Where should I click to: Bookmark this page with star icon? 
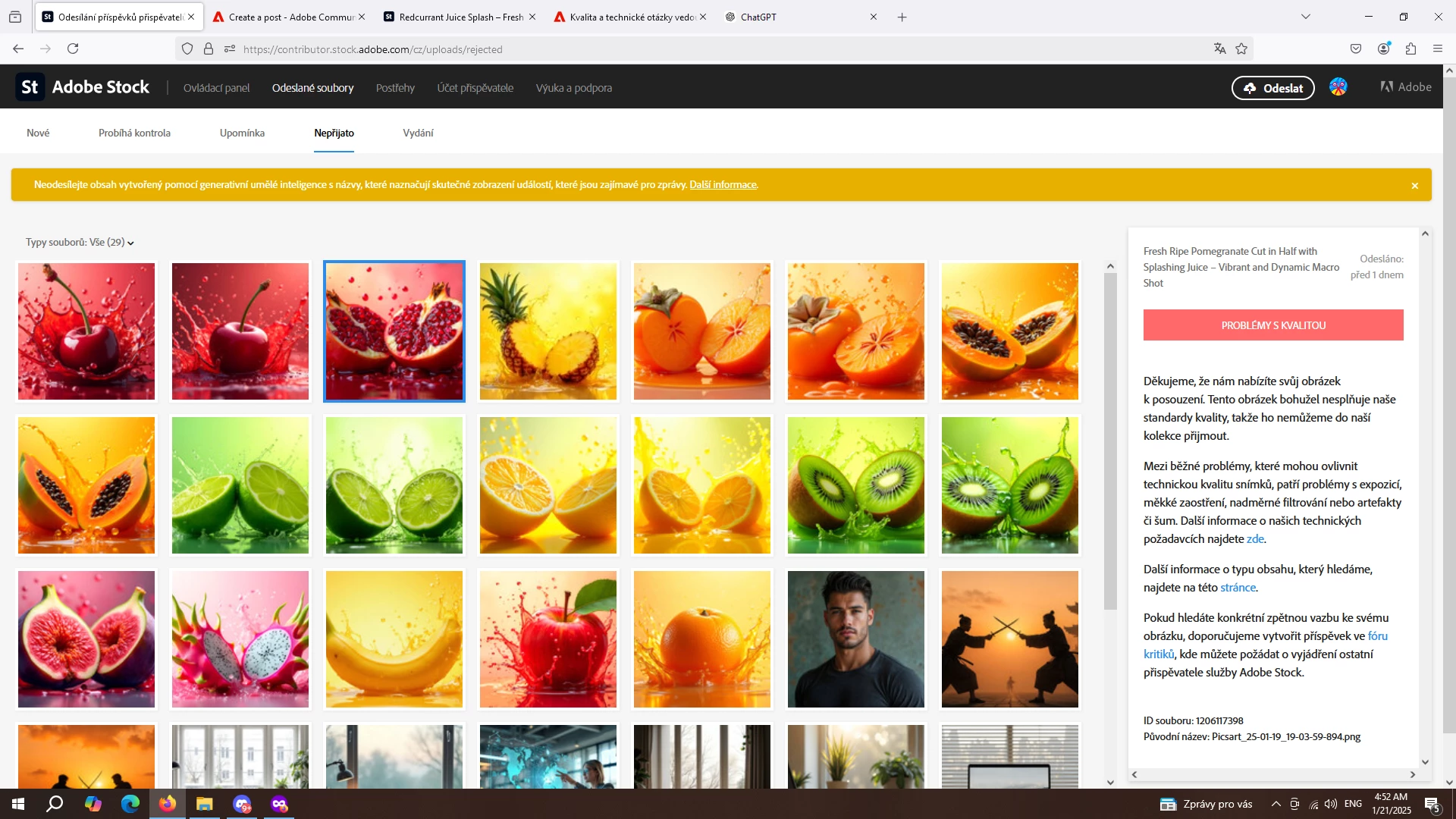point(1241,49)
